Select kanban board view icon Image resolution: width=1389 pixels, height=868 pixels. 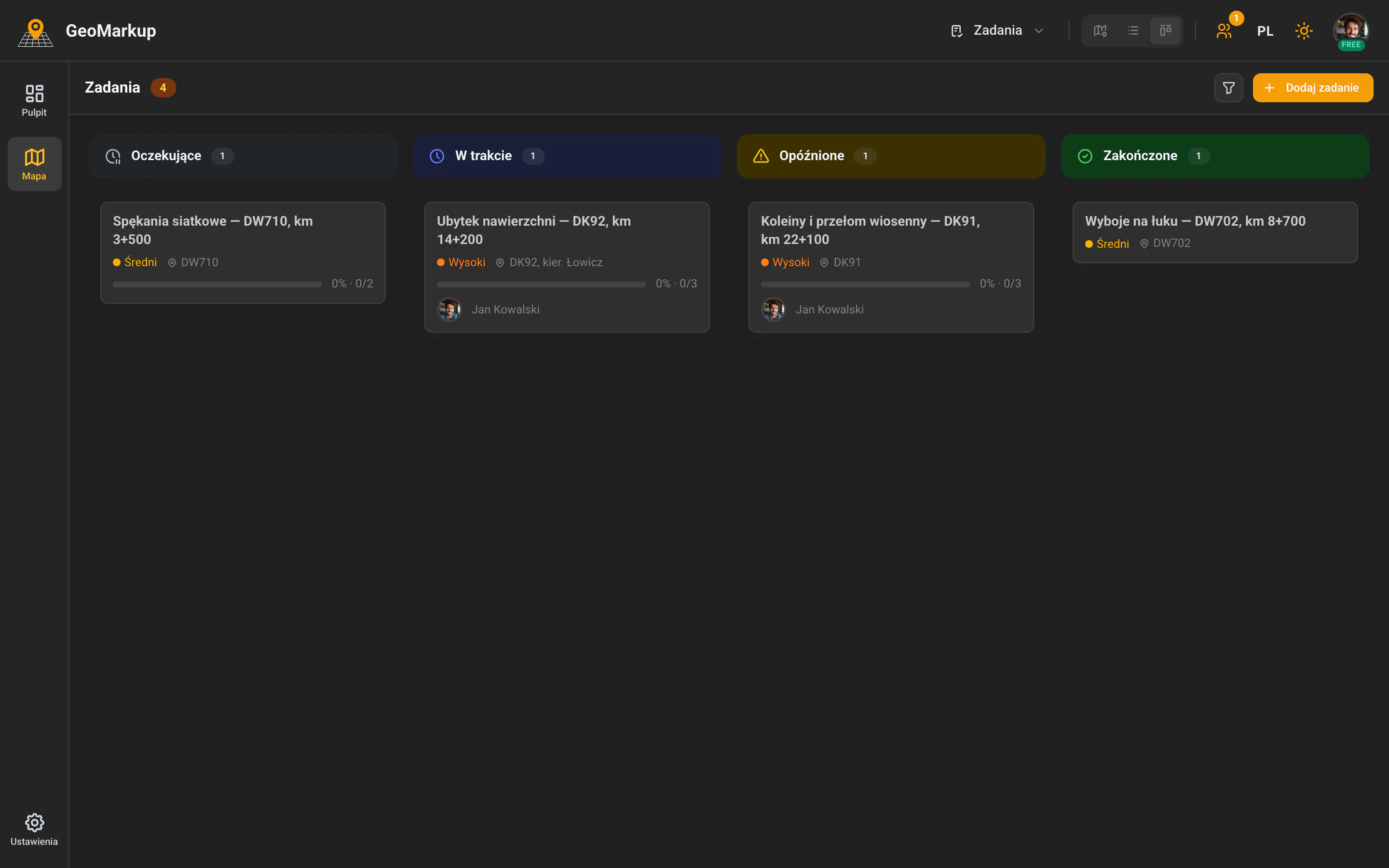(1165, 30)
